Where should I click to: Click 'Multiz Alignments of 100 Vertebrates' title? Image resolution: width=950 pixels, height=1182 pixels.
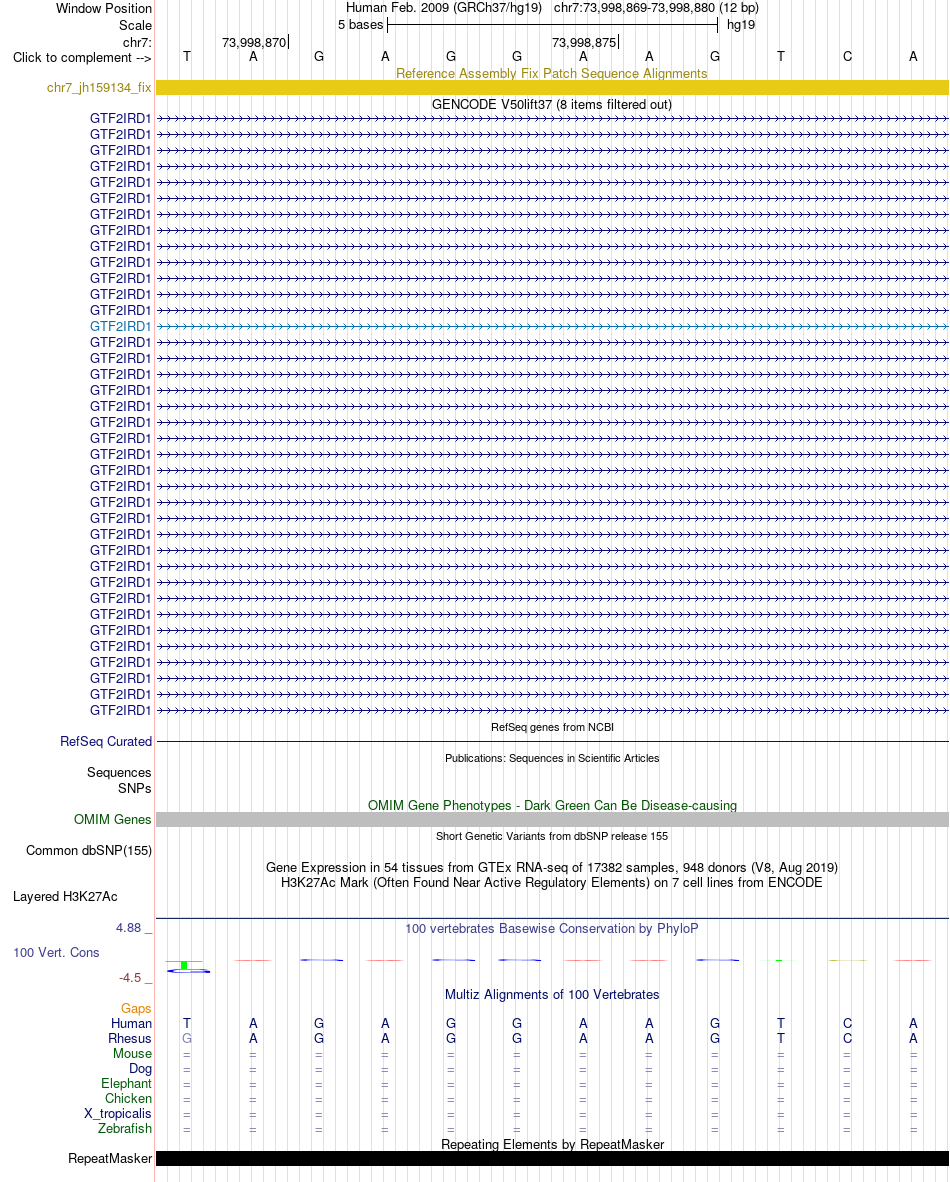click(552, 995)
